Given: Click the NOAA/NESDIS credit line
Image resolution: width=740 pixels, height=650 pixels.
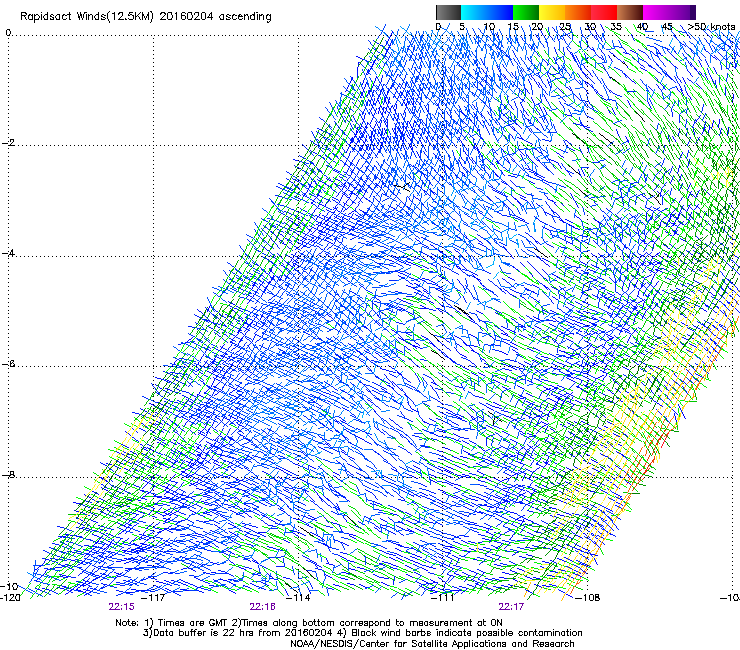Looking at the screenshot, I should click(432, 644).
